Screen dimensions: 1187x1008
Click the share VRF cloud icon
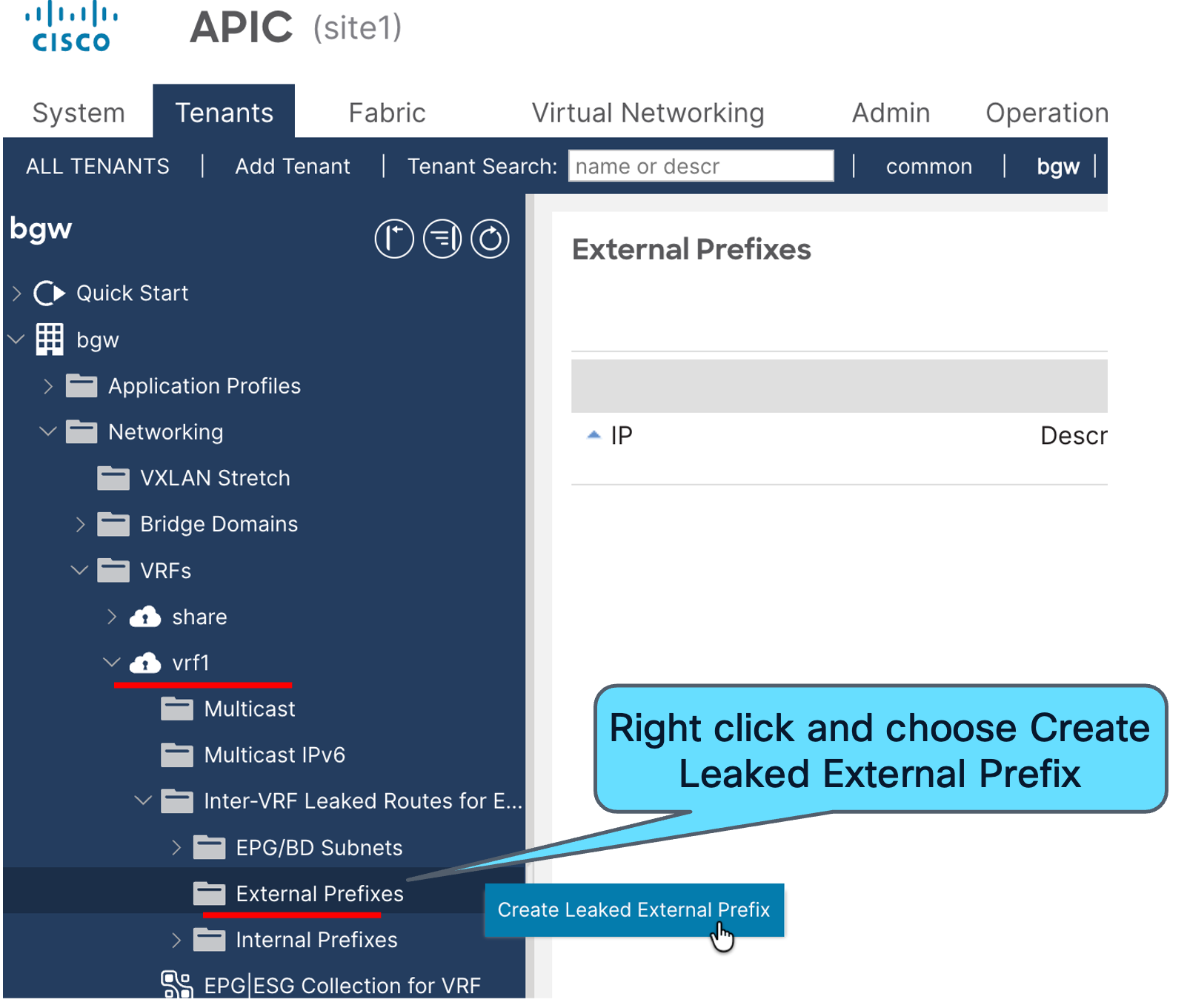click(x=145, y=616)
